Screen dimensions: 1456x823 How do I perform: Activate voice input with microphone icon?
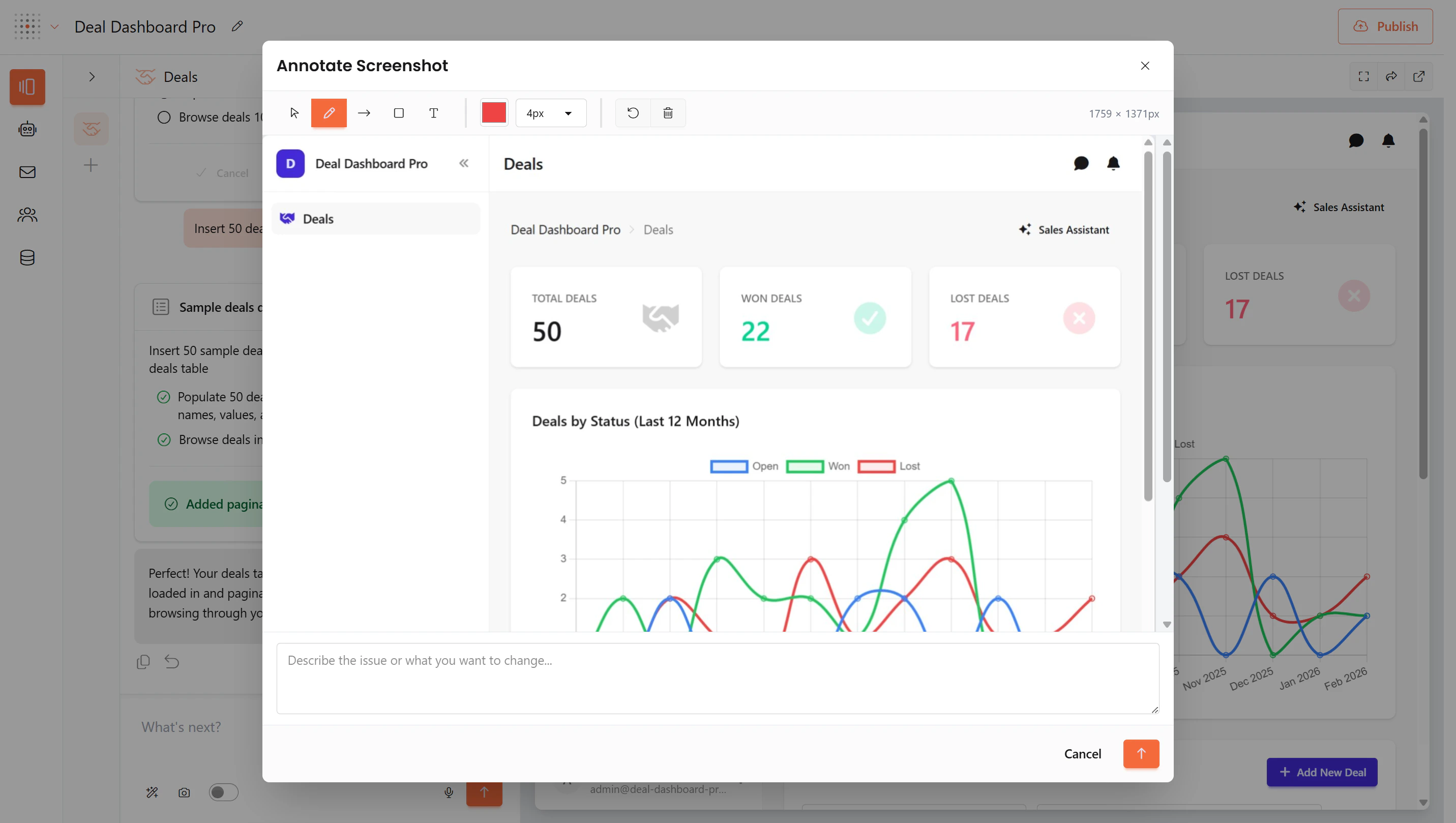448,792
